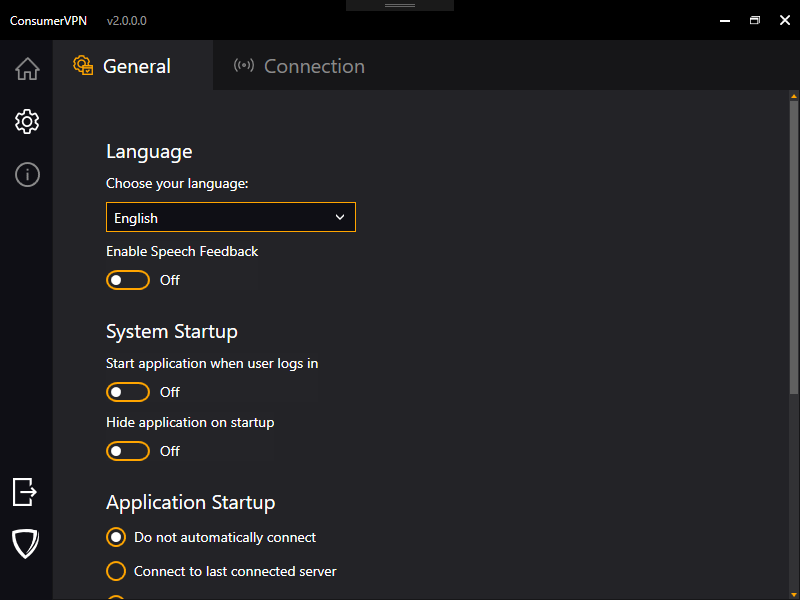Toggle Start application when user logs in
The width and height of the screenshot is (800, 600).
click(128, 392)
